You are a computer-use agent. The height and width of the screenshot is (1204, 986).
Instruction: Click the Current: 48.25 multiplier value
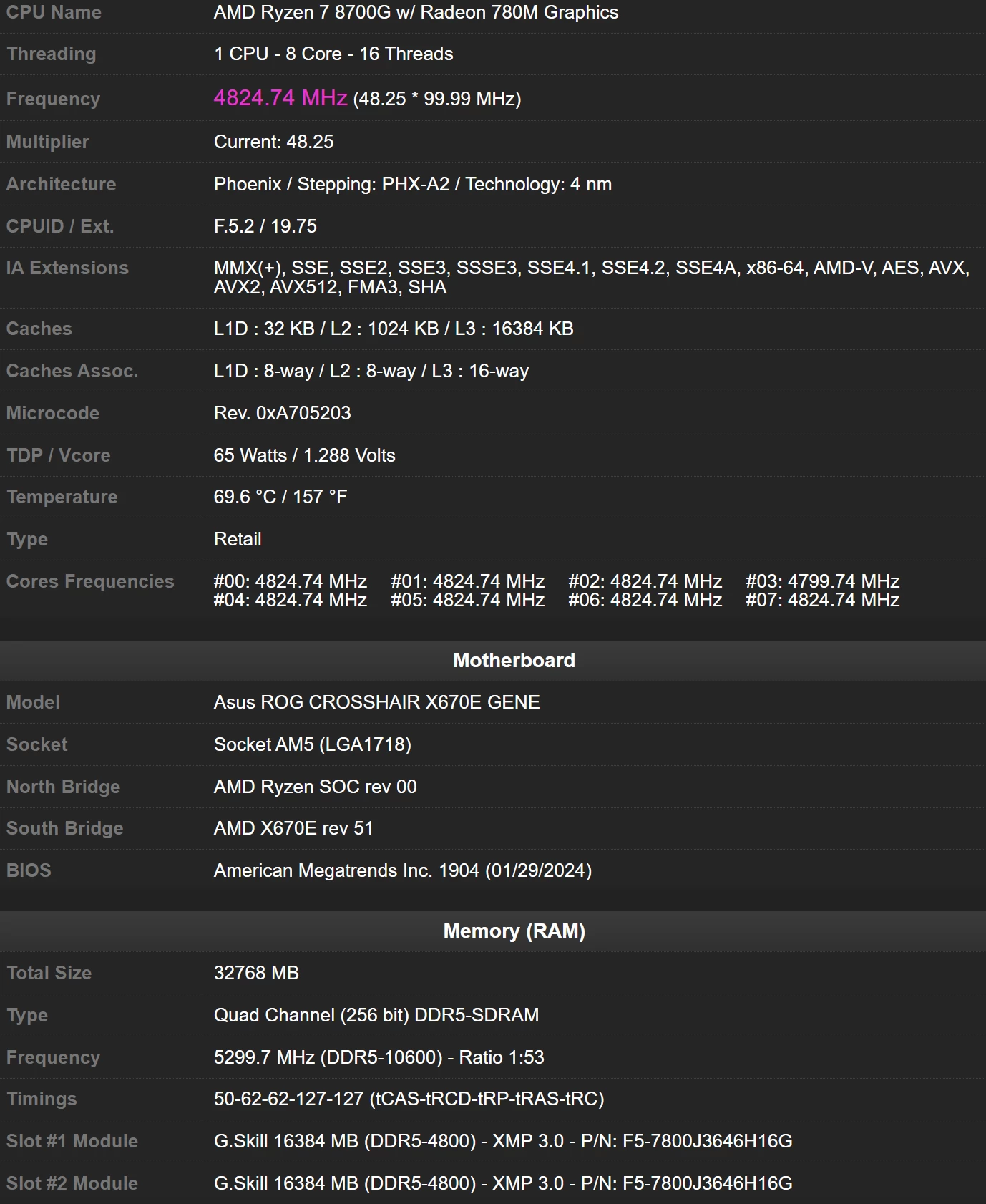(273, 142)
